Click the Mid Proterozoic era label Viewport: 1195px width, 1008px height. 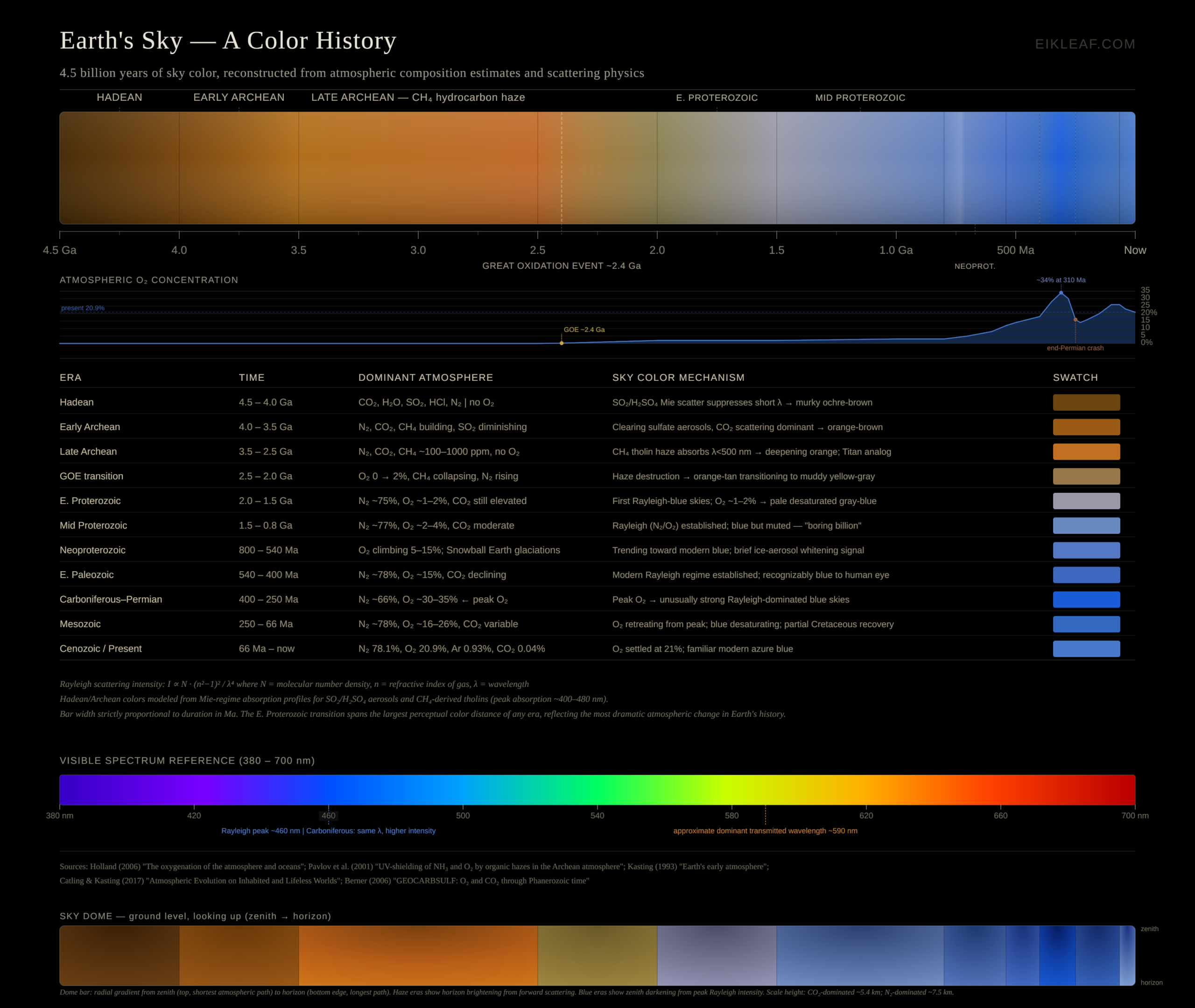coord(859,98)
